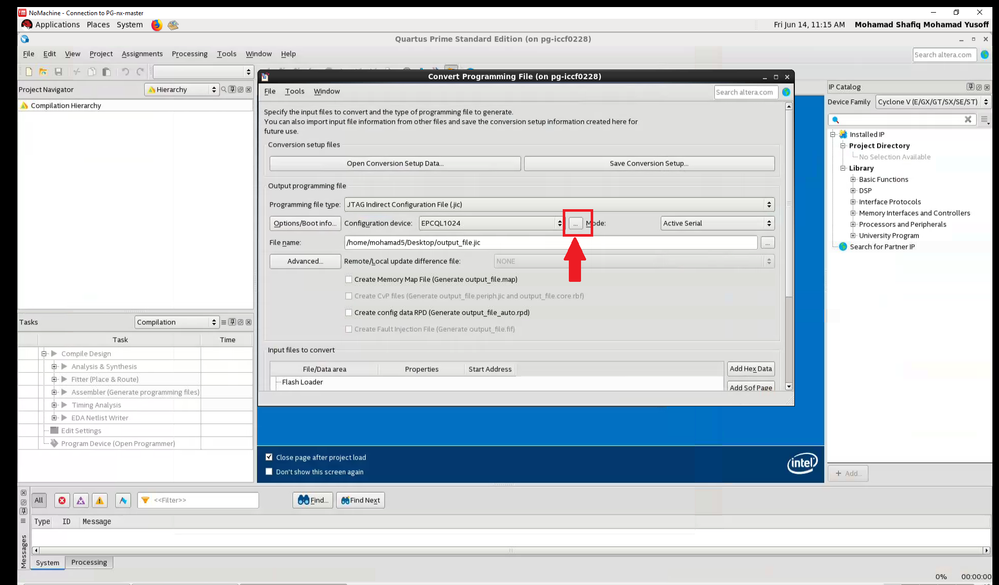Toggle the All messages filter button
This screenshot has width=999, height=585.
[x=39, y=500]
